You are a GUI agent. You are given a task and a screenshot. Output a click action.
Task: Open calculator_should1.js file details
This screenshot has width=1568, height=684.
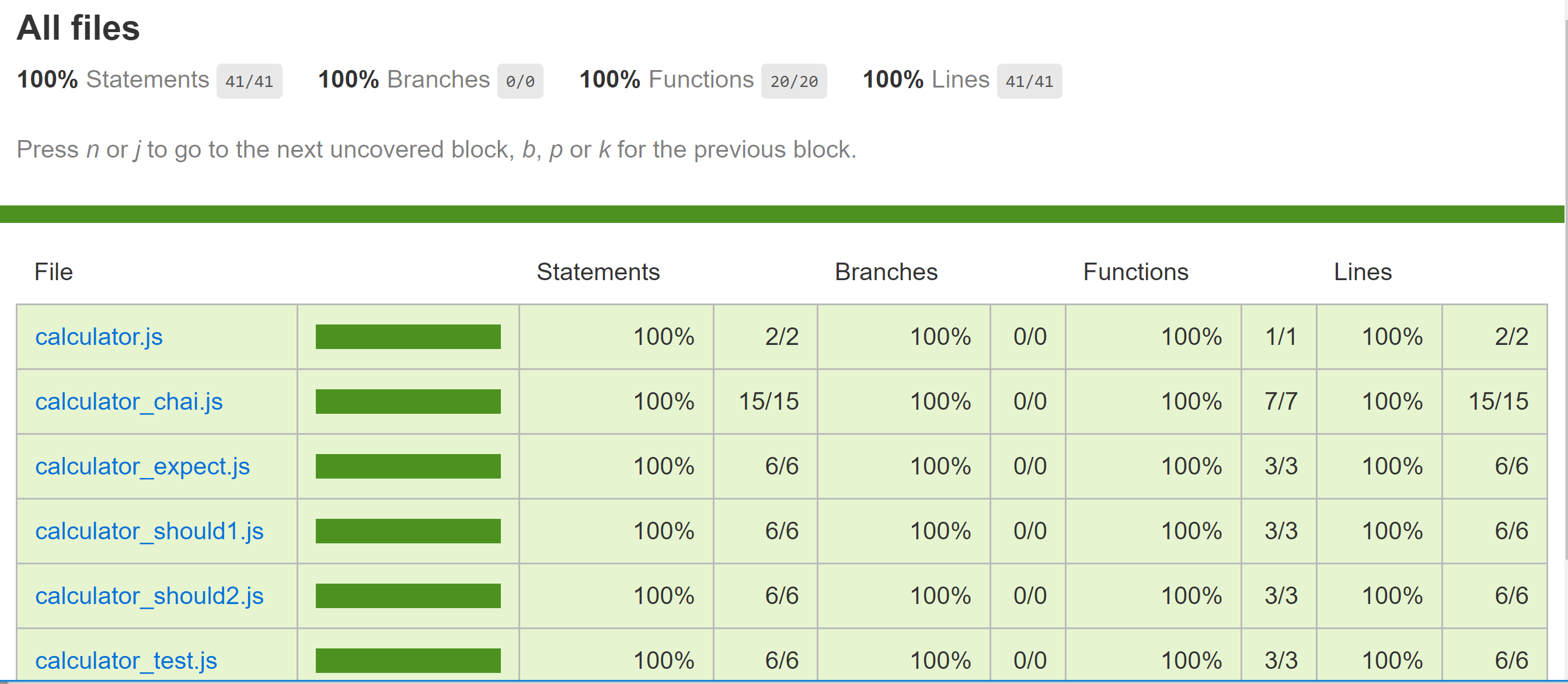[149, 531]
